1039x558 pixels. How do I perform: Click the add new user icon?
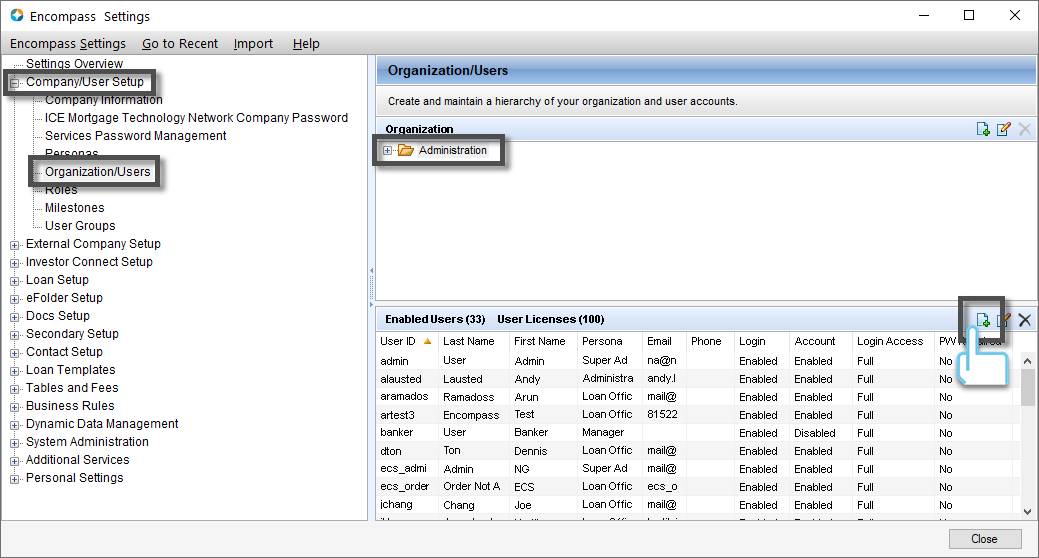pyautogui.click(x=983, y=320)
